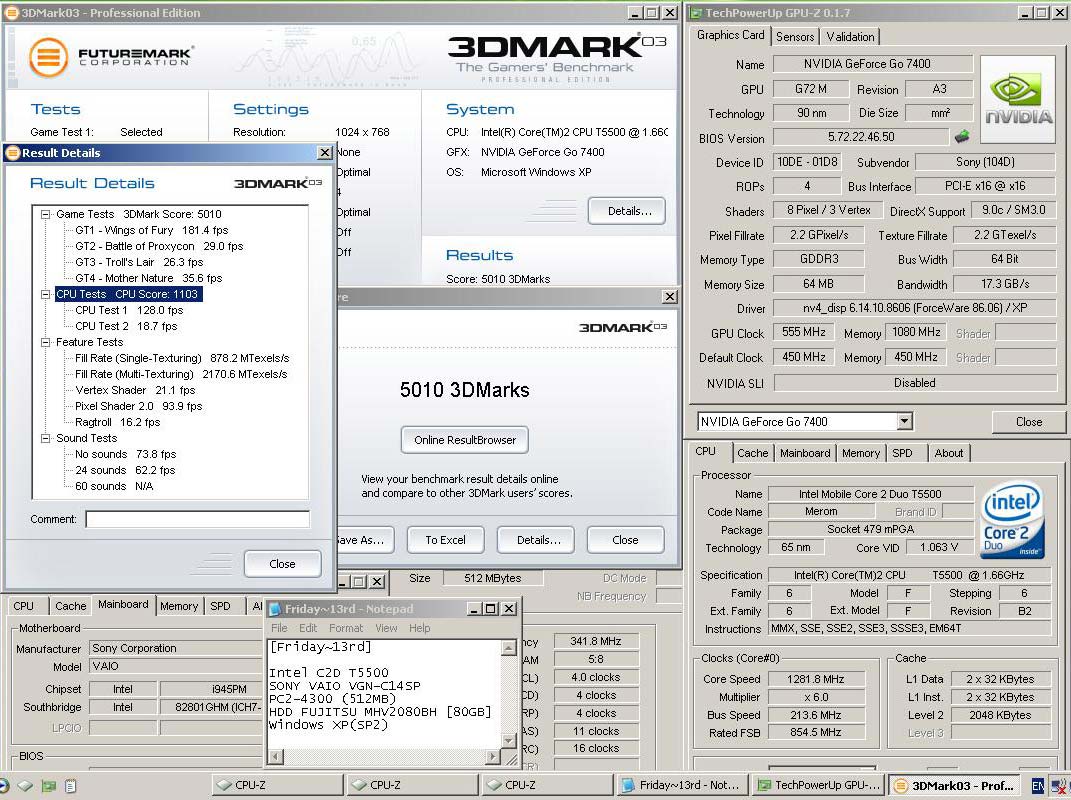Collapse the Feature Tests tree node
The width and height of the screenshot is (1071, 800).
(x=46, y=342)
